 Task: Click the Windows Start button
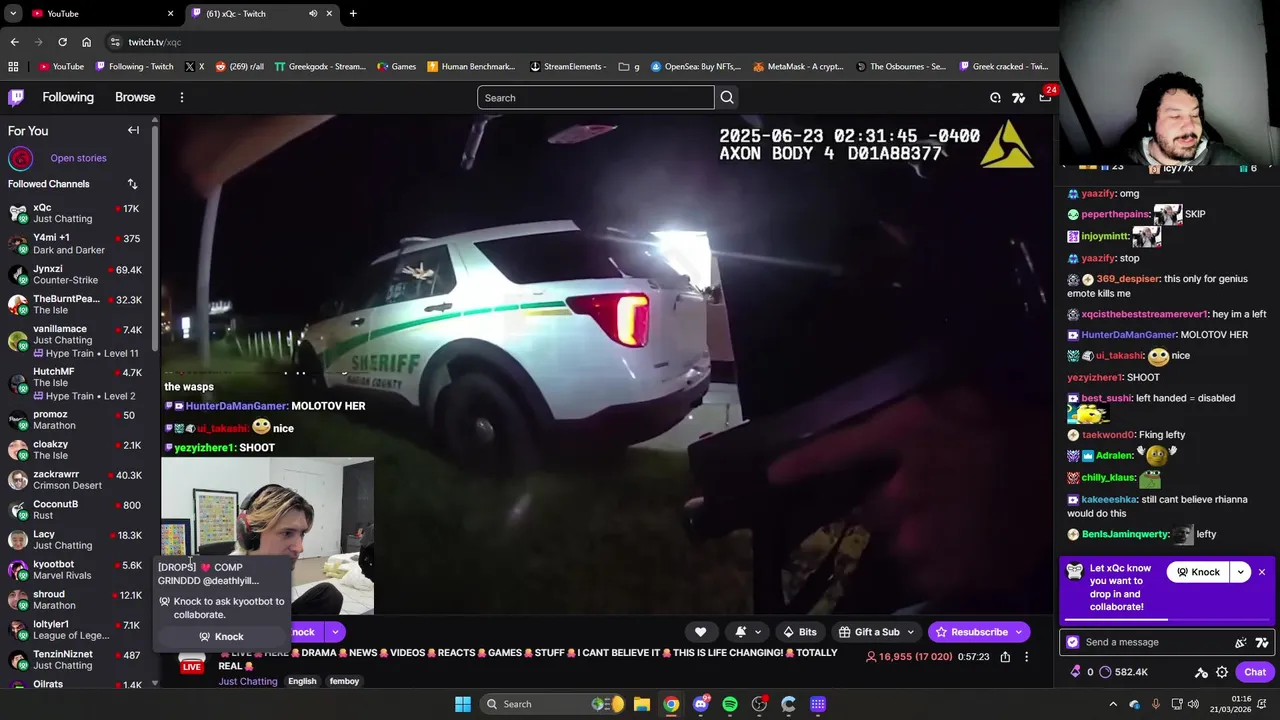point(463,704)
